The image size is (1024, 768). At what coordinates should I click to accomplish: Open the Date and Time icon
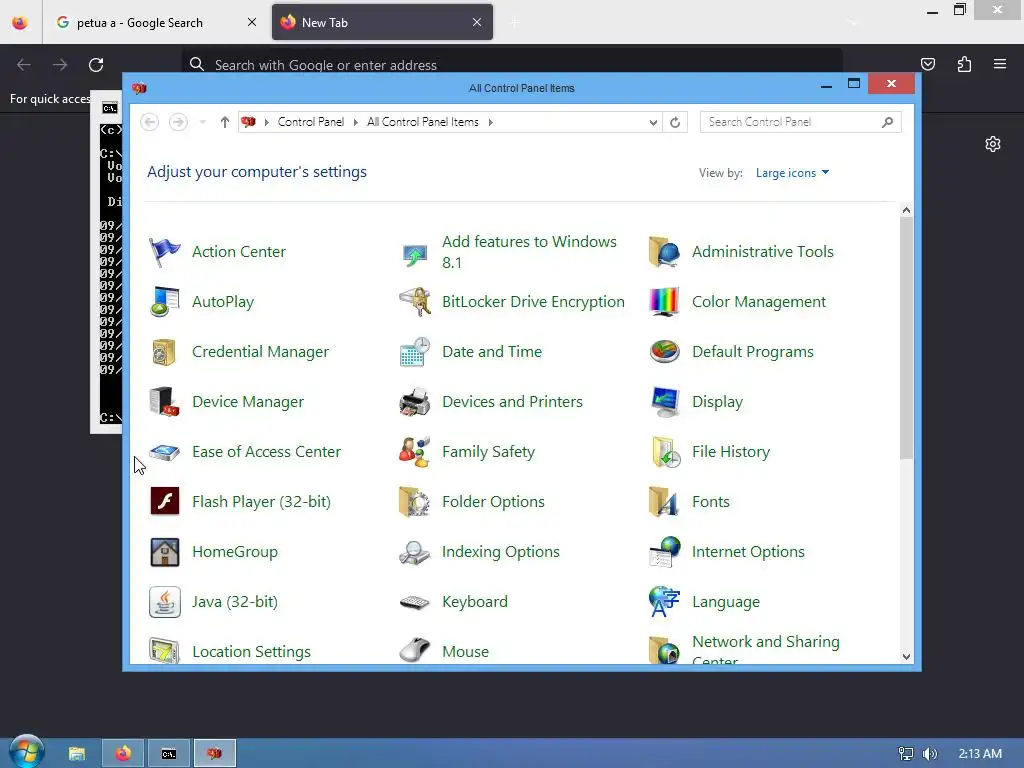pyautogui.click(x=415, y=352)
